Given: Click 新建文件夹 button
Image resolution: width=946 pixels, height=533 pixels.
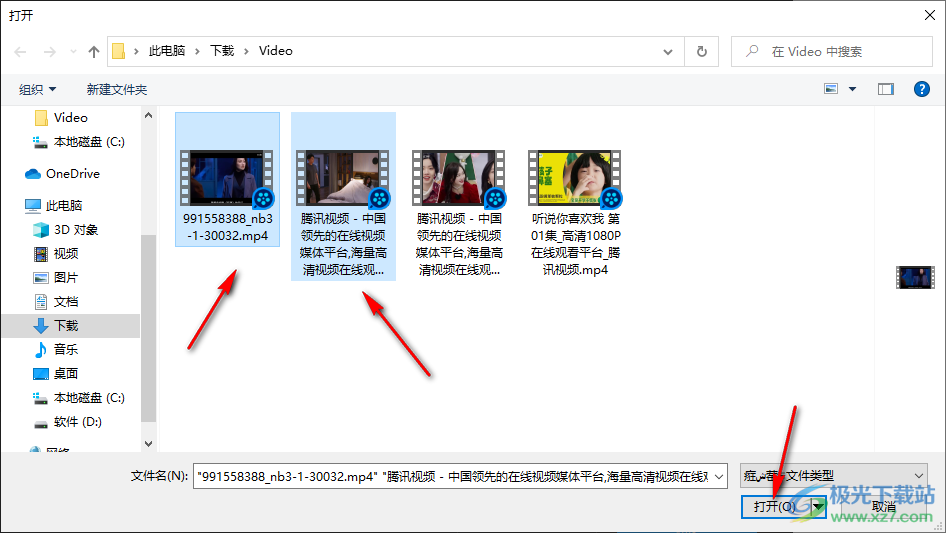Looking at the screenshot, I should click(x=117, y=89).
